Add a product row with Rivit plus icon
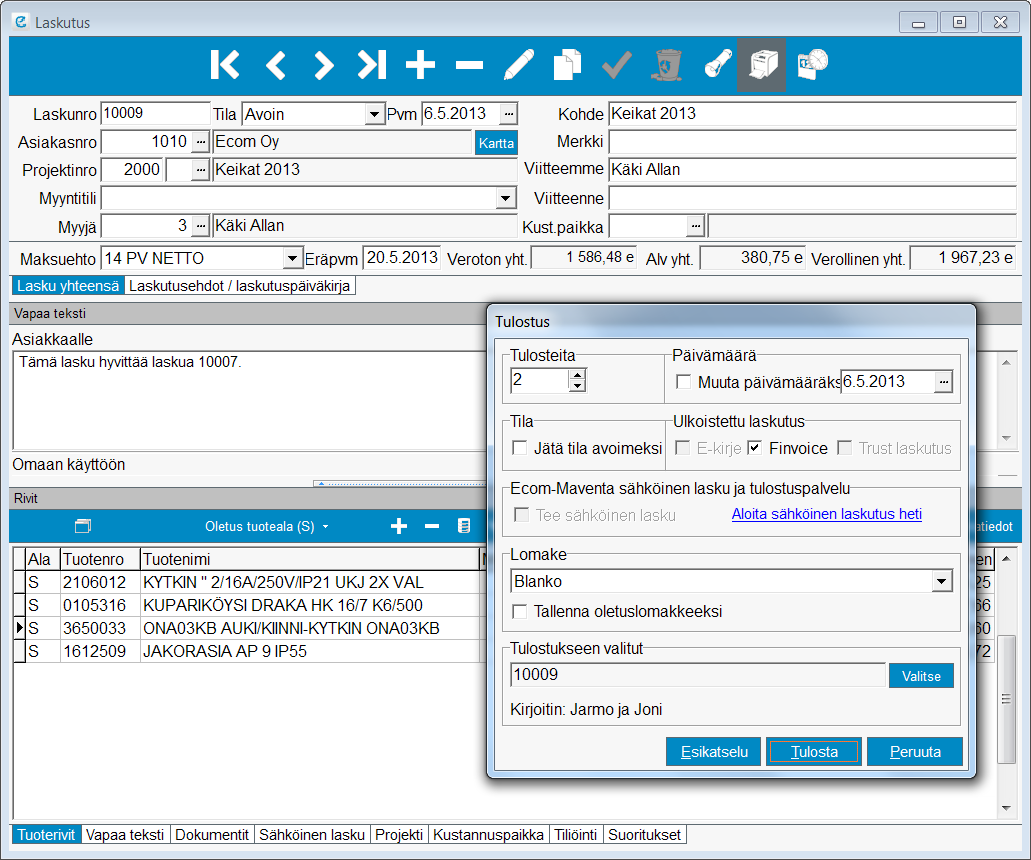Viewport: 1031px width, 860px height. (x=398, y=526)
